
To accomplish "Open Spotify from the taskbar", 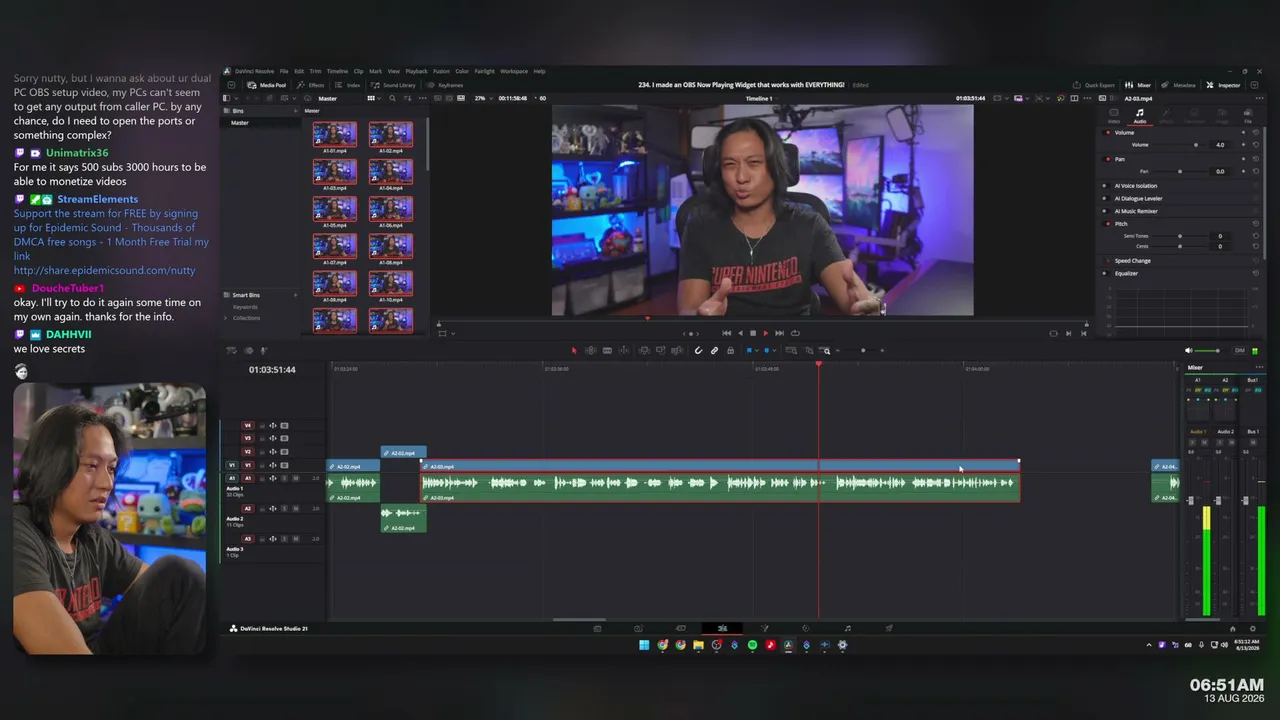I will point(752,645).
